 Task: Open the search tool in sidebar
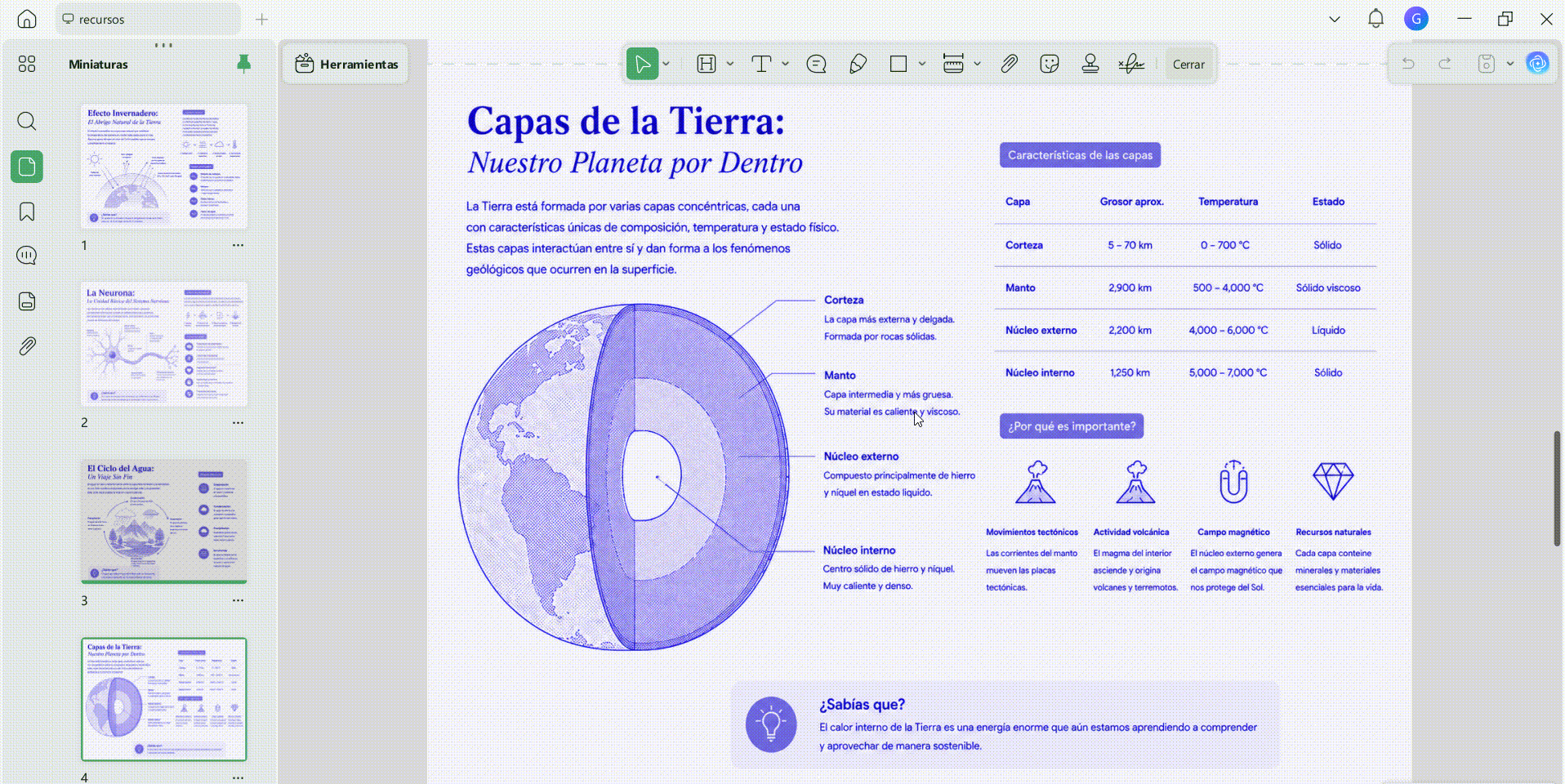27,122
